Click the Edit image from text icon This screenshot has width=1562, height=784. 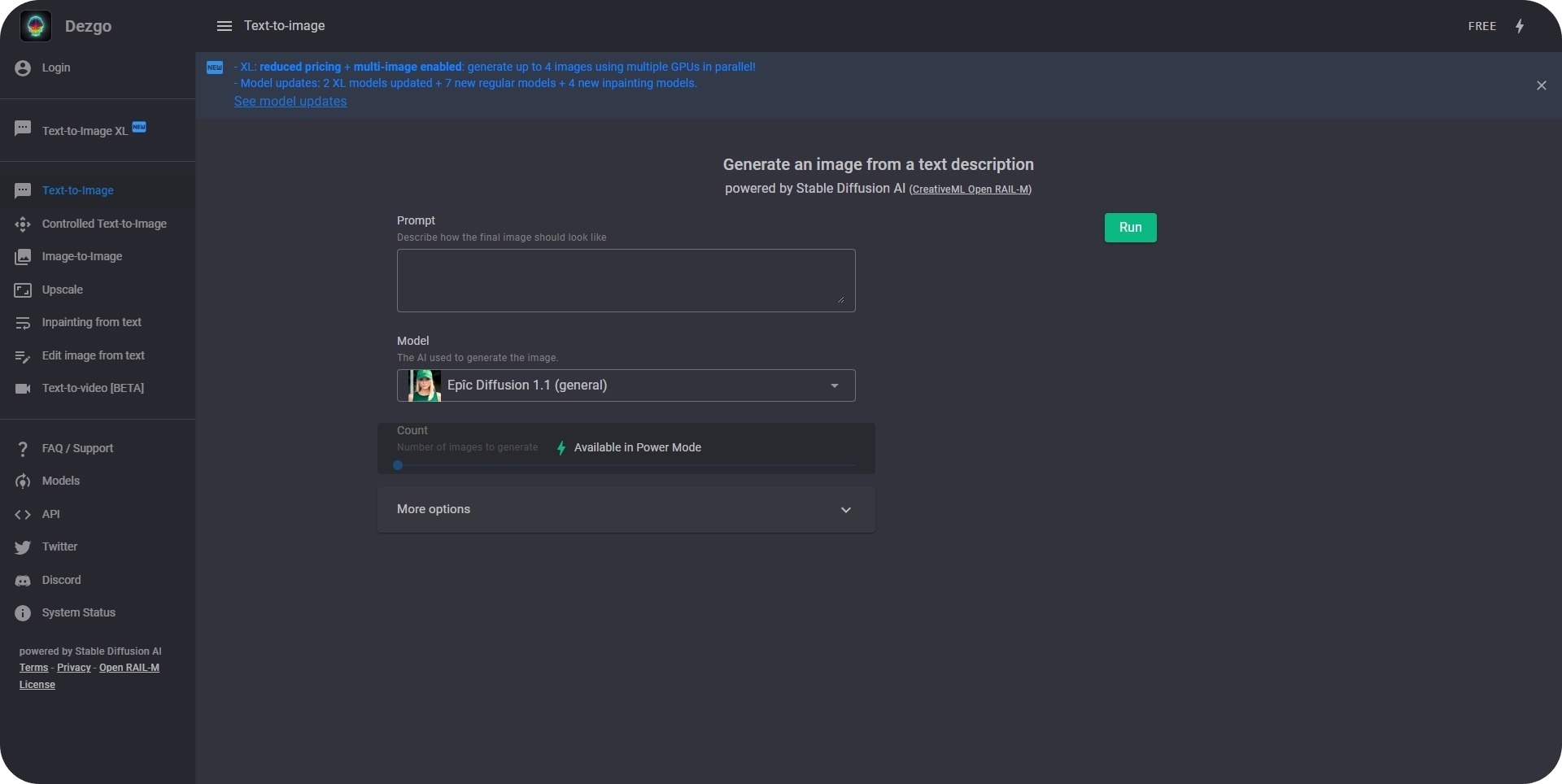pos(23,356)
